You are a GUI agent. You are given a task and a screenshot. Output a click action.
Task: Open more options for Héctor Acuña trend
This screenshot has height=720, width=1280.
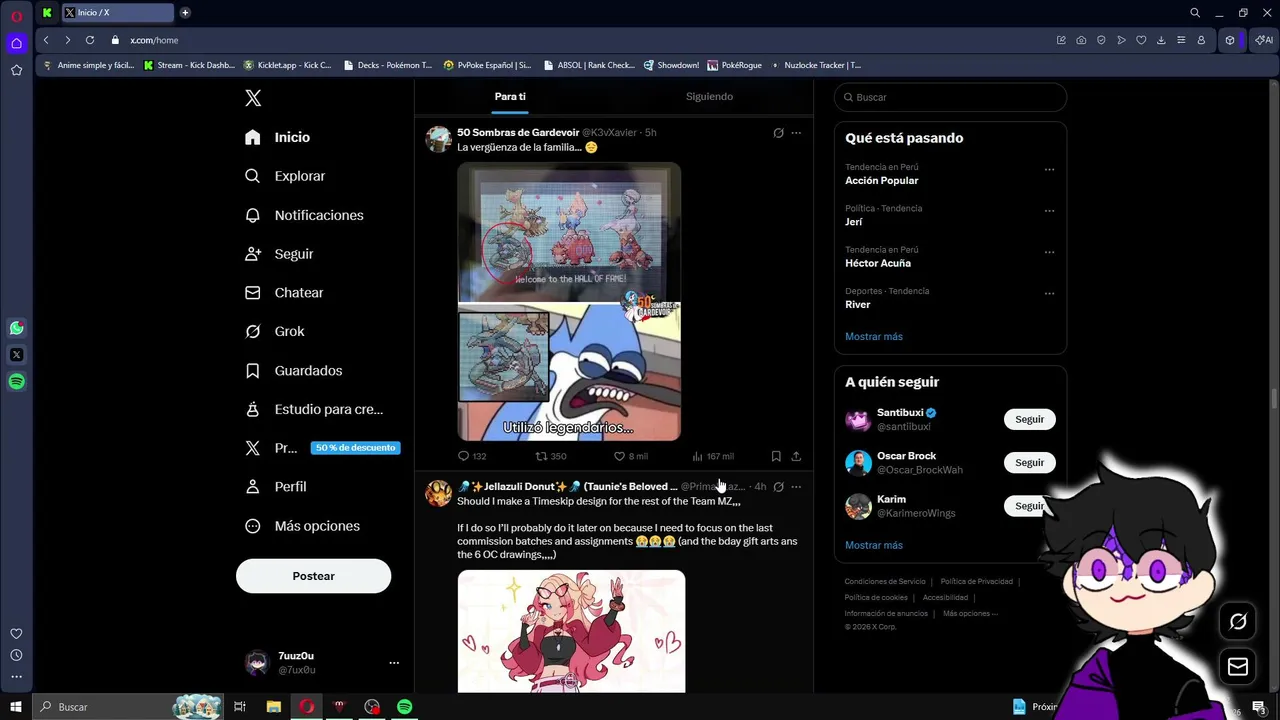tap(1049, 252)
